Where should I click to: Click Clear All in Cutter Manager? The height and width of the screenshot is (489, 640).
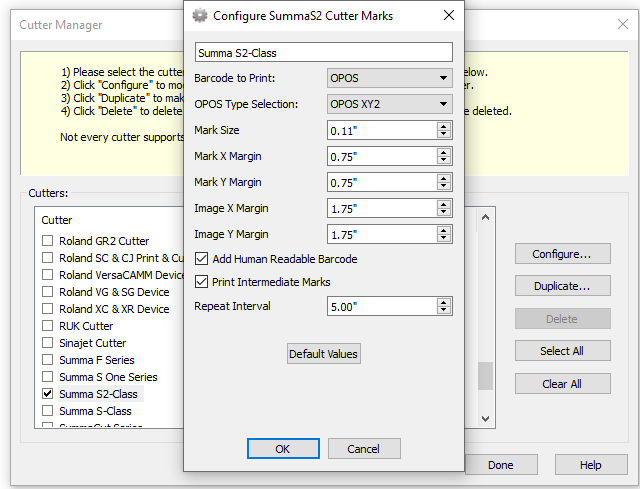tap(562, 384)
